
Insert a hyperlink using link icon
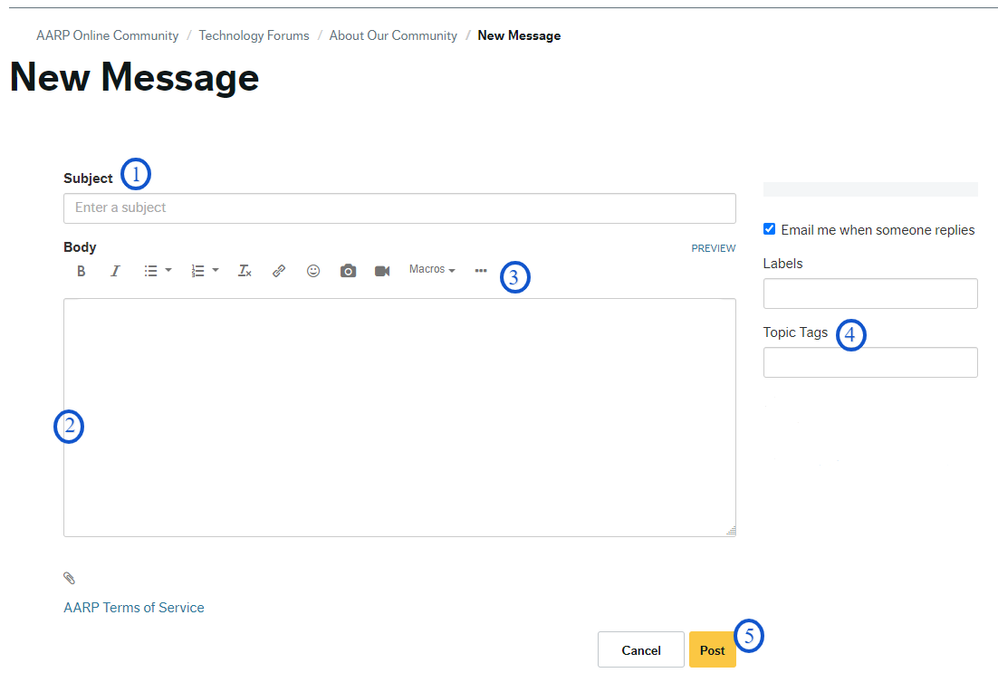coord(279,271)
